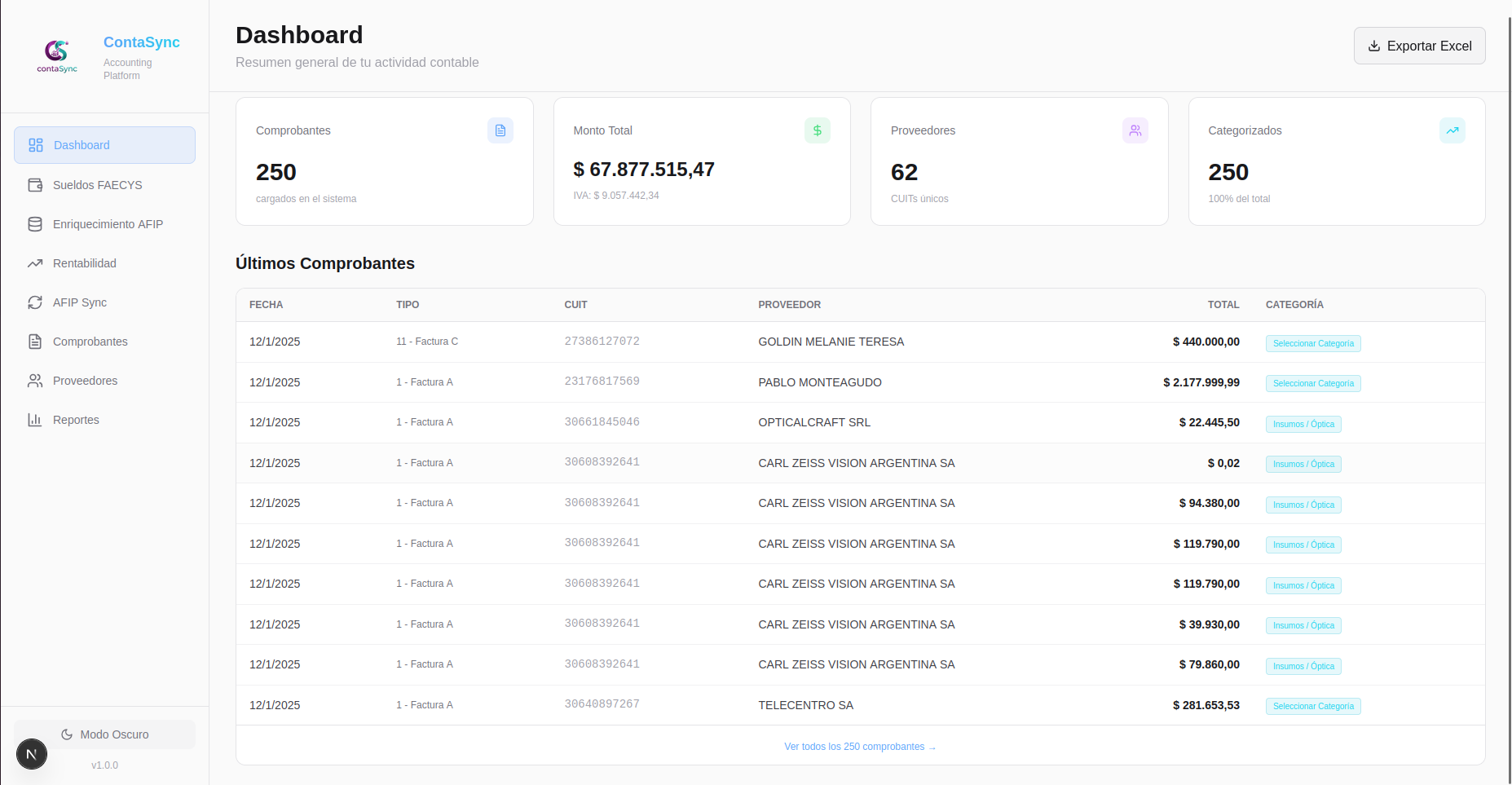Click the trending icon on Categorizados card
Screen dimensions: 1512x785
tap(1452, 130)
